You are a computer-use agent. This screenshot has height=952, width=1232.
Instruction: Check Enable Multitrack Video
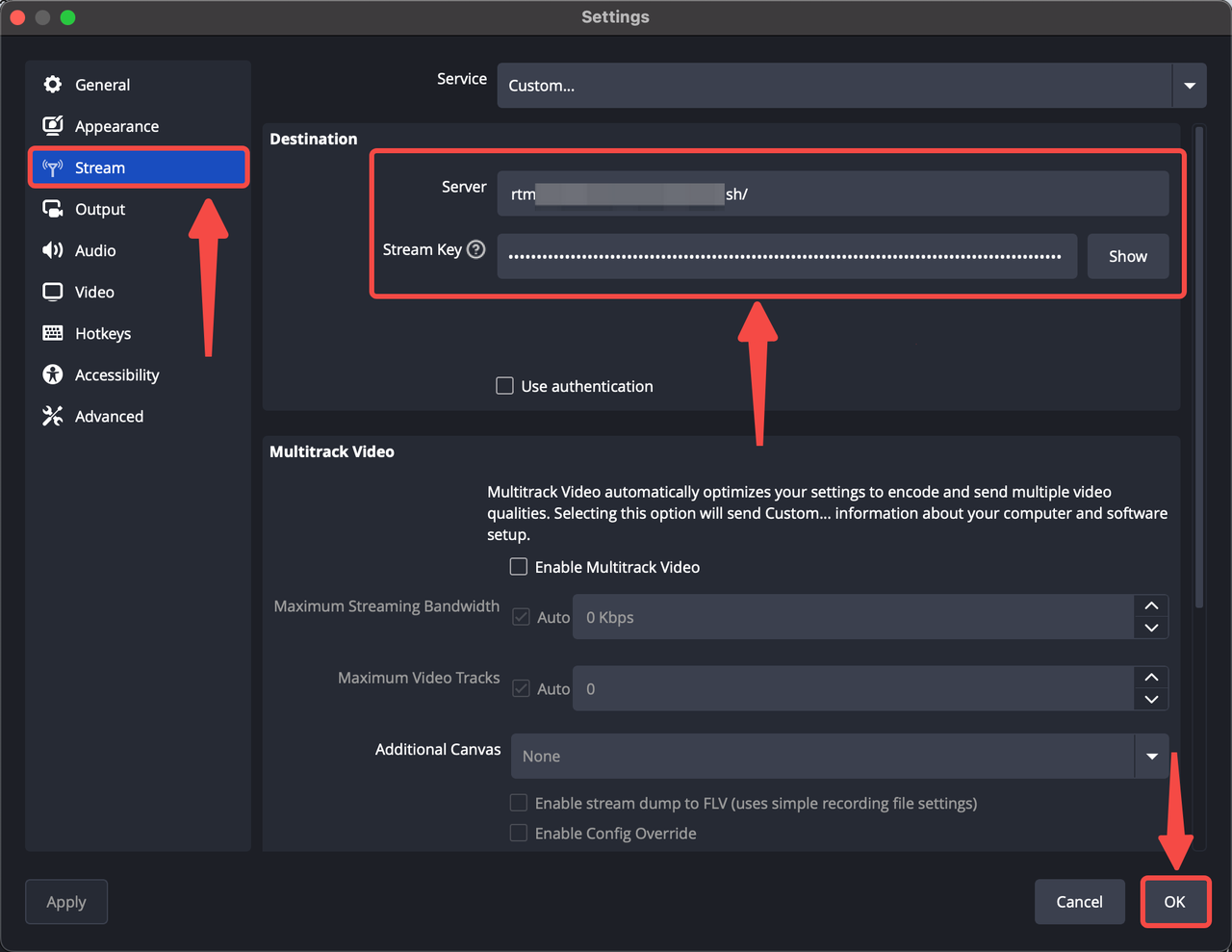click(519, 567)
